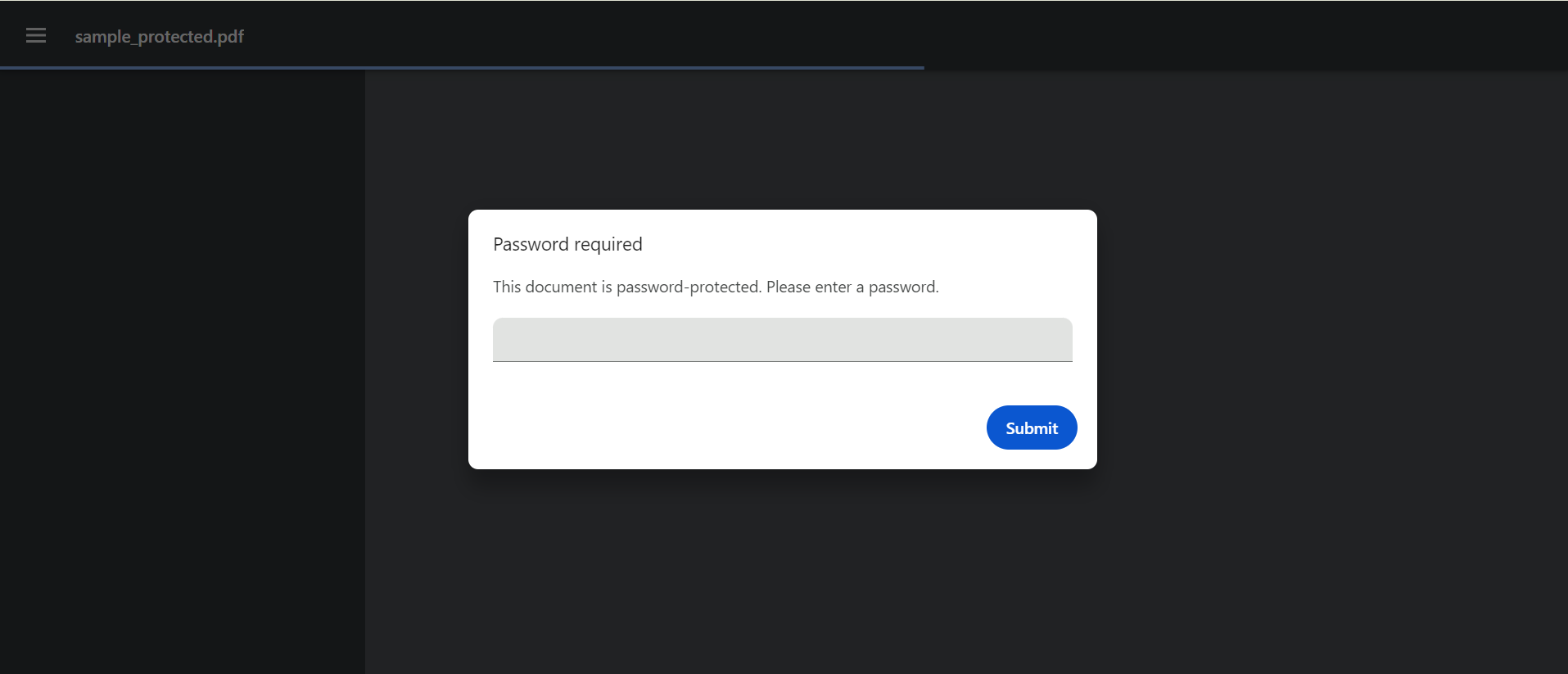Screen dimensions: 1568x674
Task: Click inside the empty left sidebar panel
Action: point(182,369)
